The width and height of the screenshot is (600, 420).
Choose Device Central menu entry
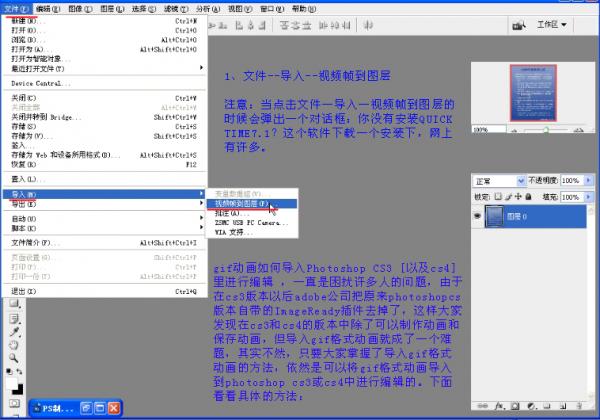(105, 83)
